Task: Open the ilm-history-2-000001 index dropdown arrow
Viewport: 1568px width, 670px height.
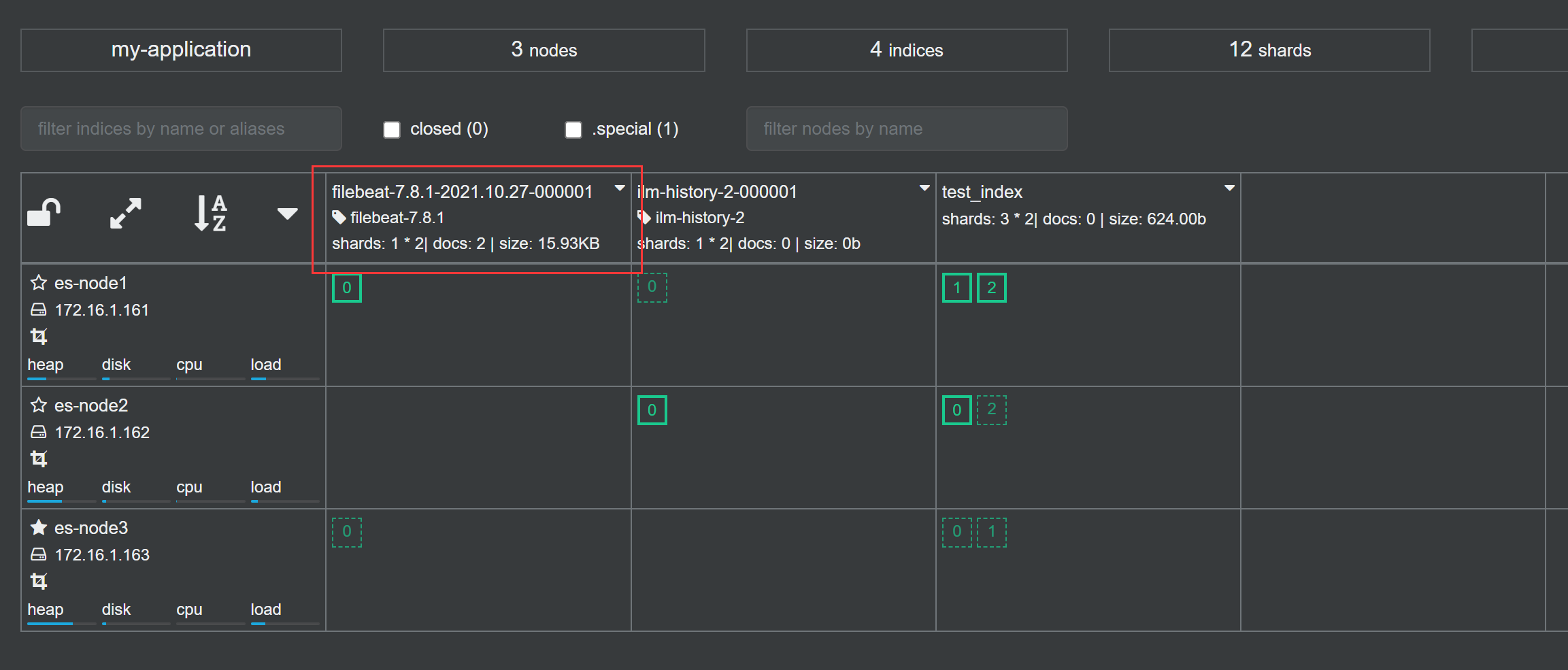Action: point(924,188)
